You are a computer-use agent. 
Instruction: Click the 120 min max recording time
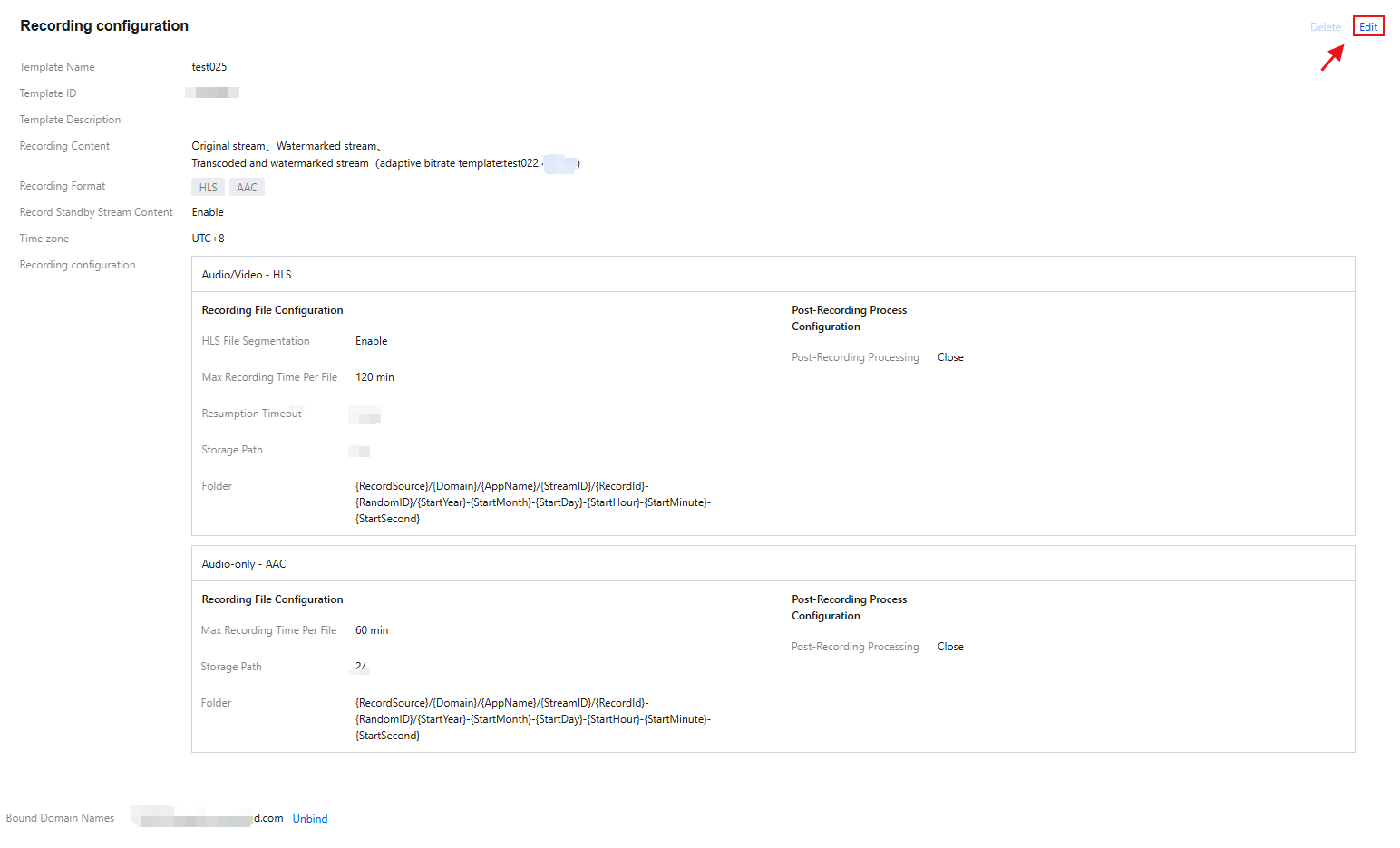point(374,377)
